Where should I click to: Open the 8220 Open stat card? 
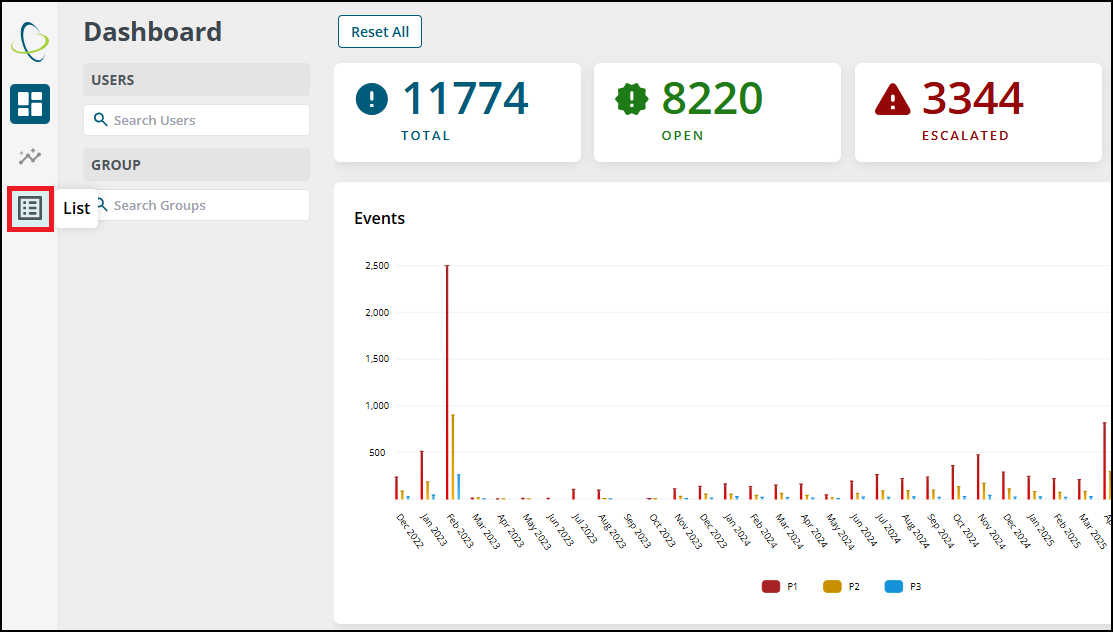tap(717, 112)
